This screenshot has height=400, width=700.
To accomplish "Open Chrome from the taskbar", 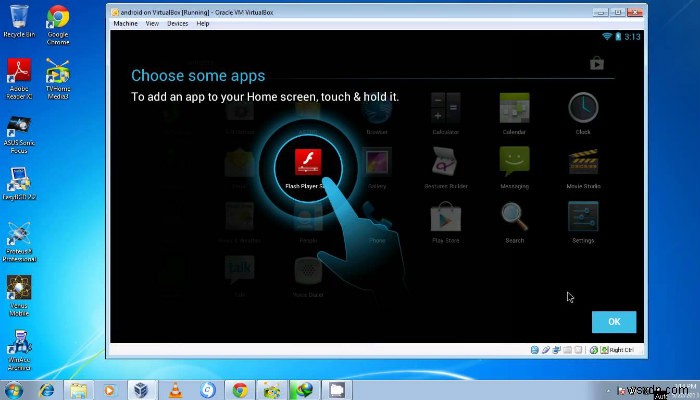I will click(240, 390).
